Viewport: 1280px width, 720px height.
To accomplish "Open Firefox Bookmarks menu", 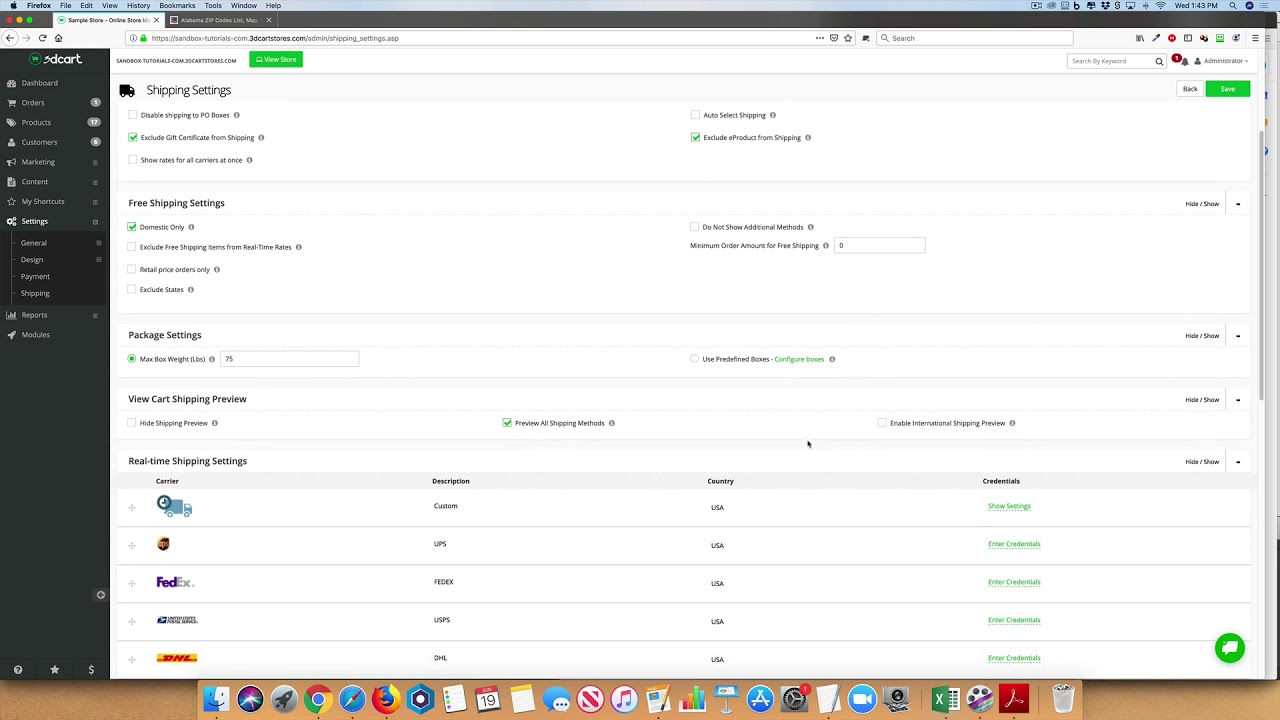I will tap(177, 6).
